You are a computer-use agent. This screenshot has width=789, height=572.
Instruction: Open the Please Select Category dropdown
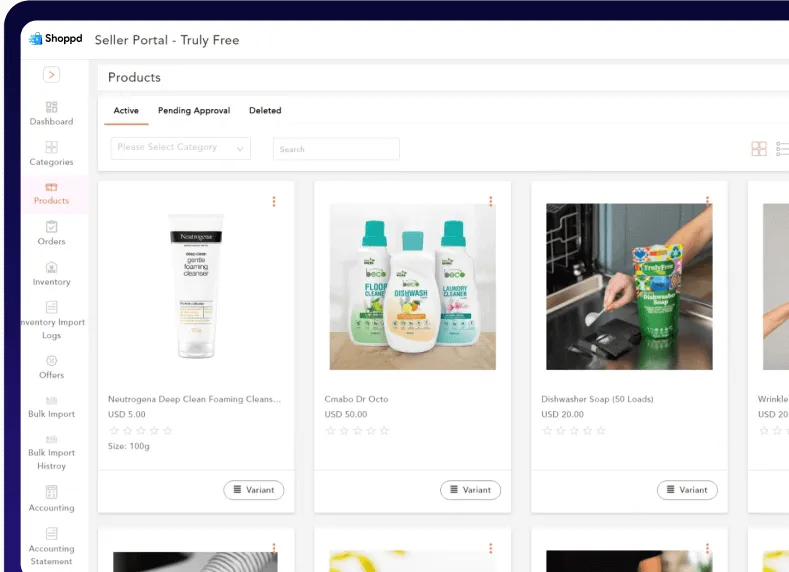(x=181, y=148)
